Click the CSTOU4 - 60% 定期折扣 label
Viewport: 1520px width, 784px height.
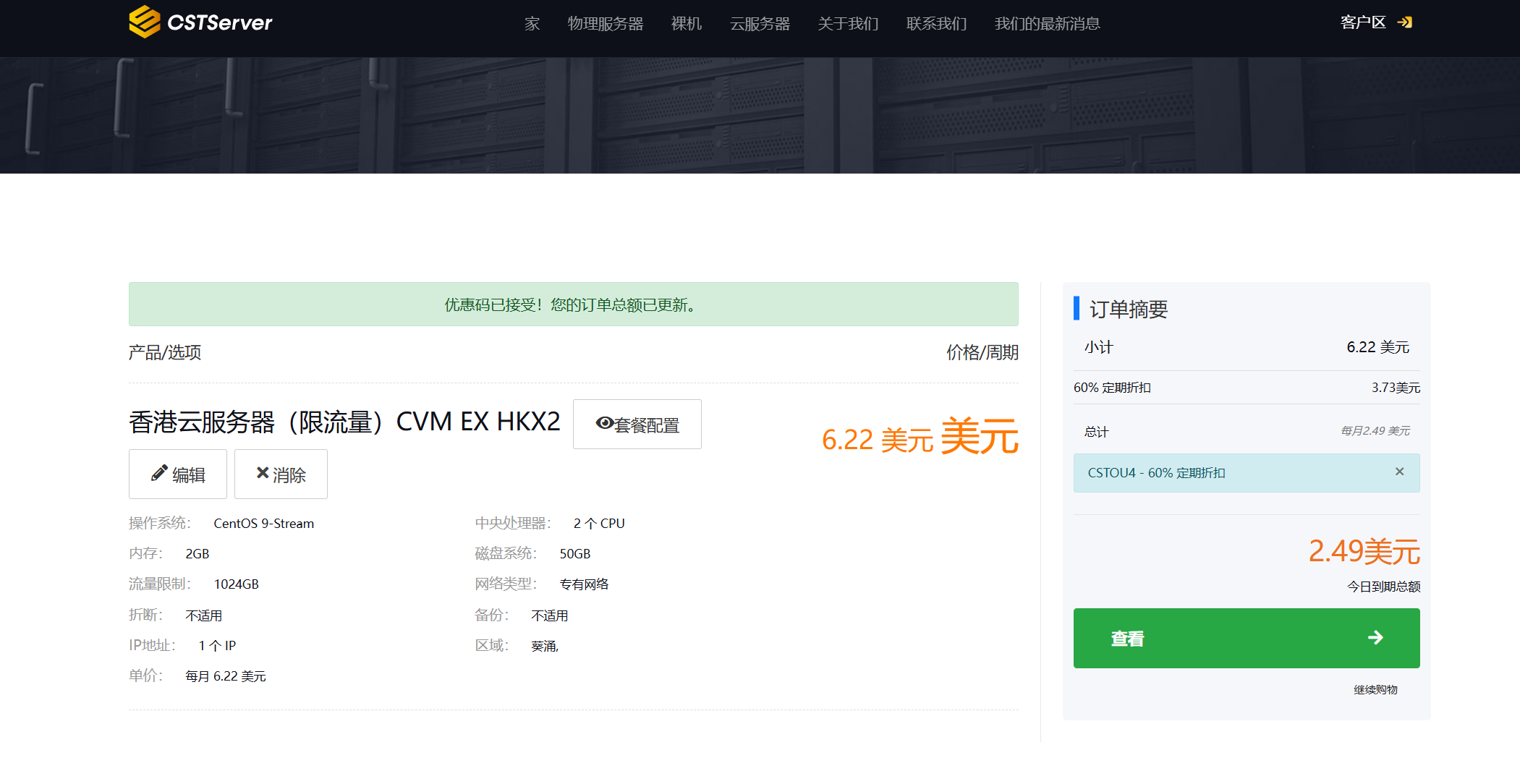[x=1156, y=473]
